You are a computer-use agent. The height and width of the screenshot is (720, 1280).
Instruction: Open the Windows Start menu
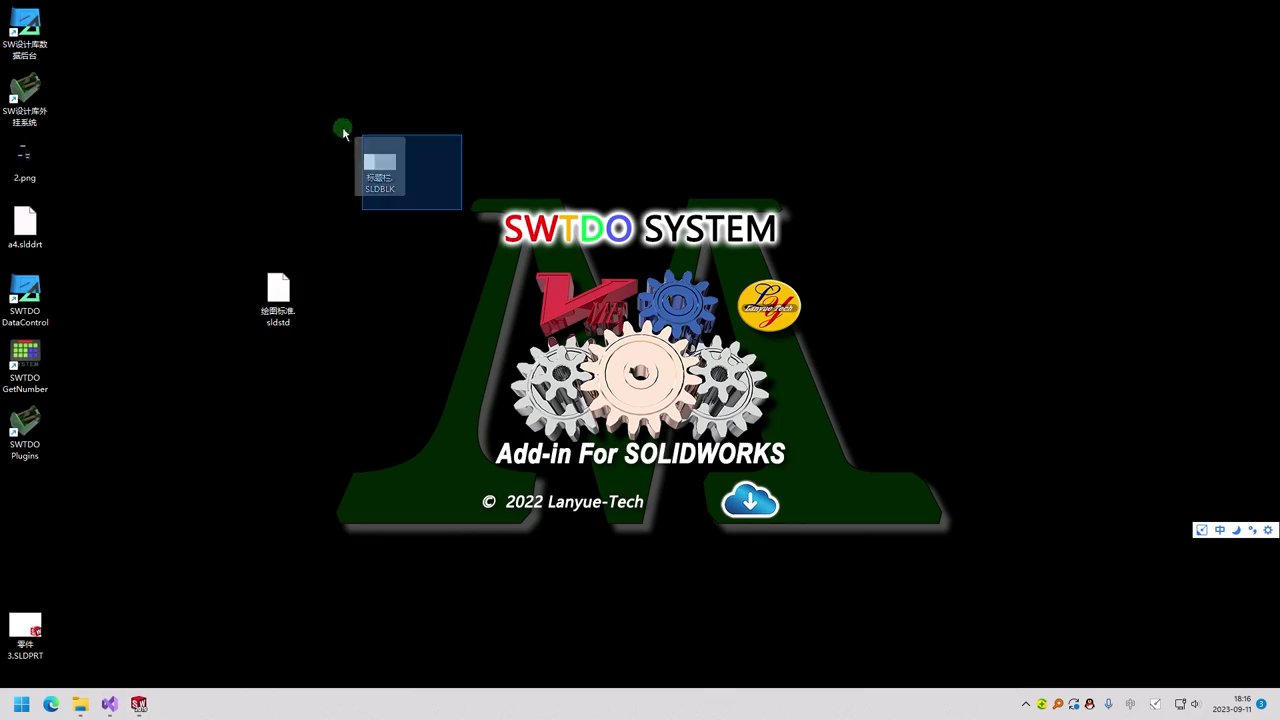coord(22,704)
